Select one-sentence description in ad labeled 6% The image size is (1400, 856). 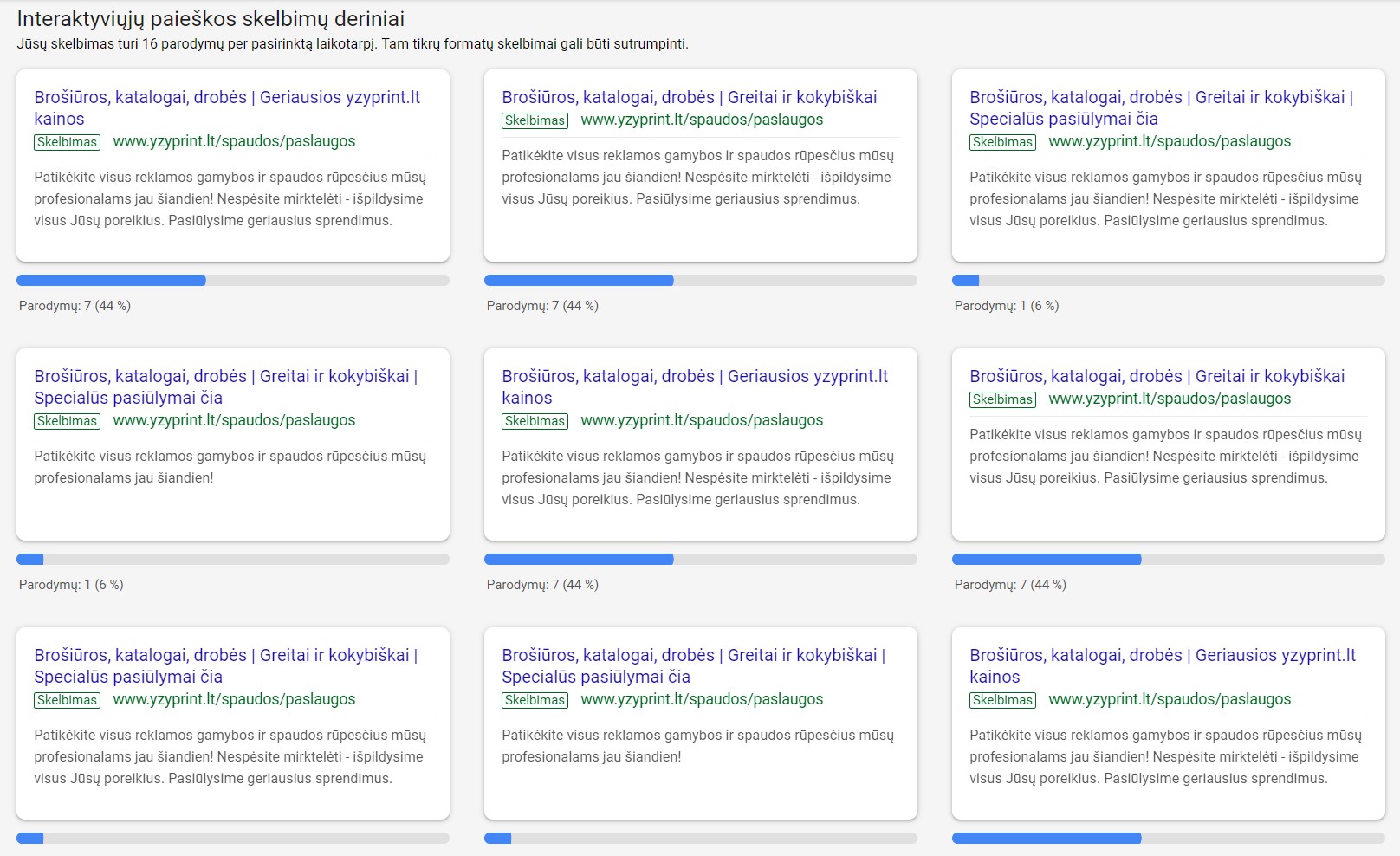[x=230, y=467]
